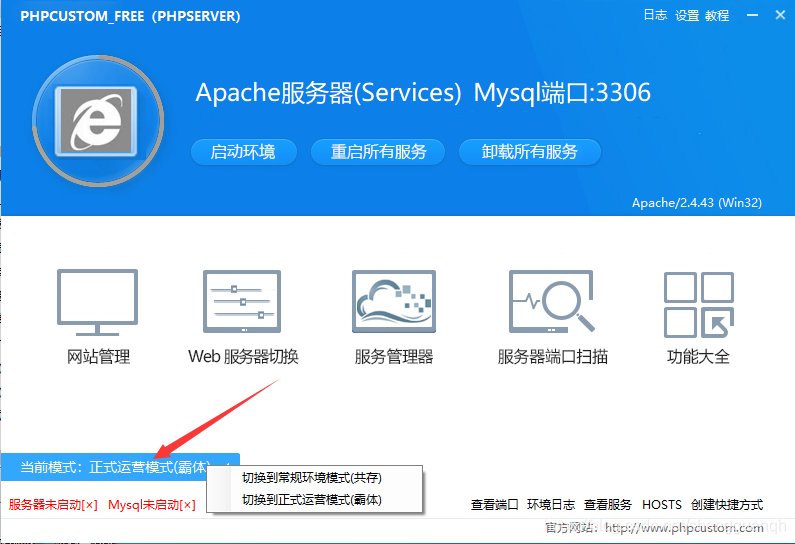Minimize the PHPCUSTOM window
Viewport: 795px width, 544px height.
752,15
